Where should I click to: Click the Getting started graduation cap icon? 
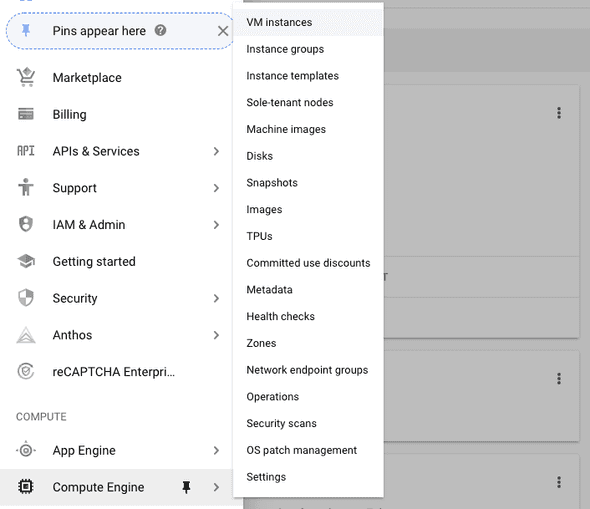coord(26,261)
